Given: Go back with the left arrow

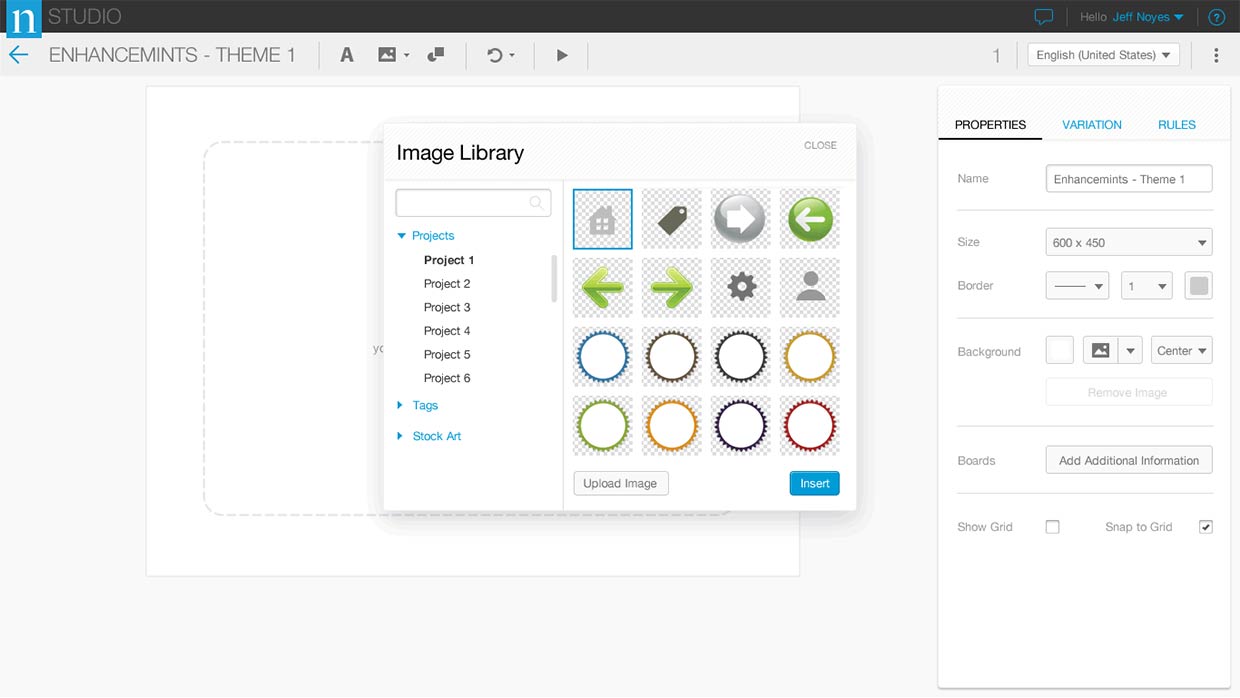Looking at the screenshot, I should point(19,55).
